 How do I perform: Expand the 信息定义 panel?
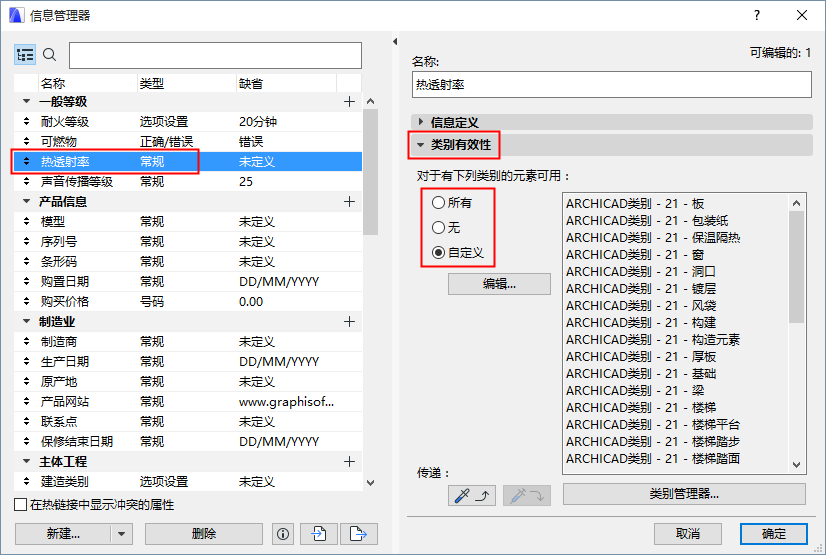[x=421, y=122]
